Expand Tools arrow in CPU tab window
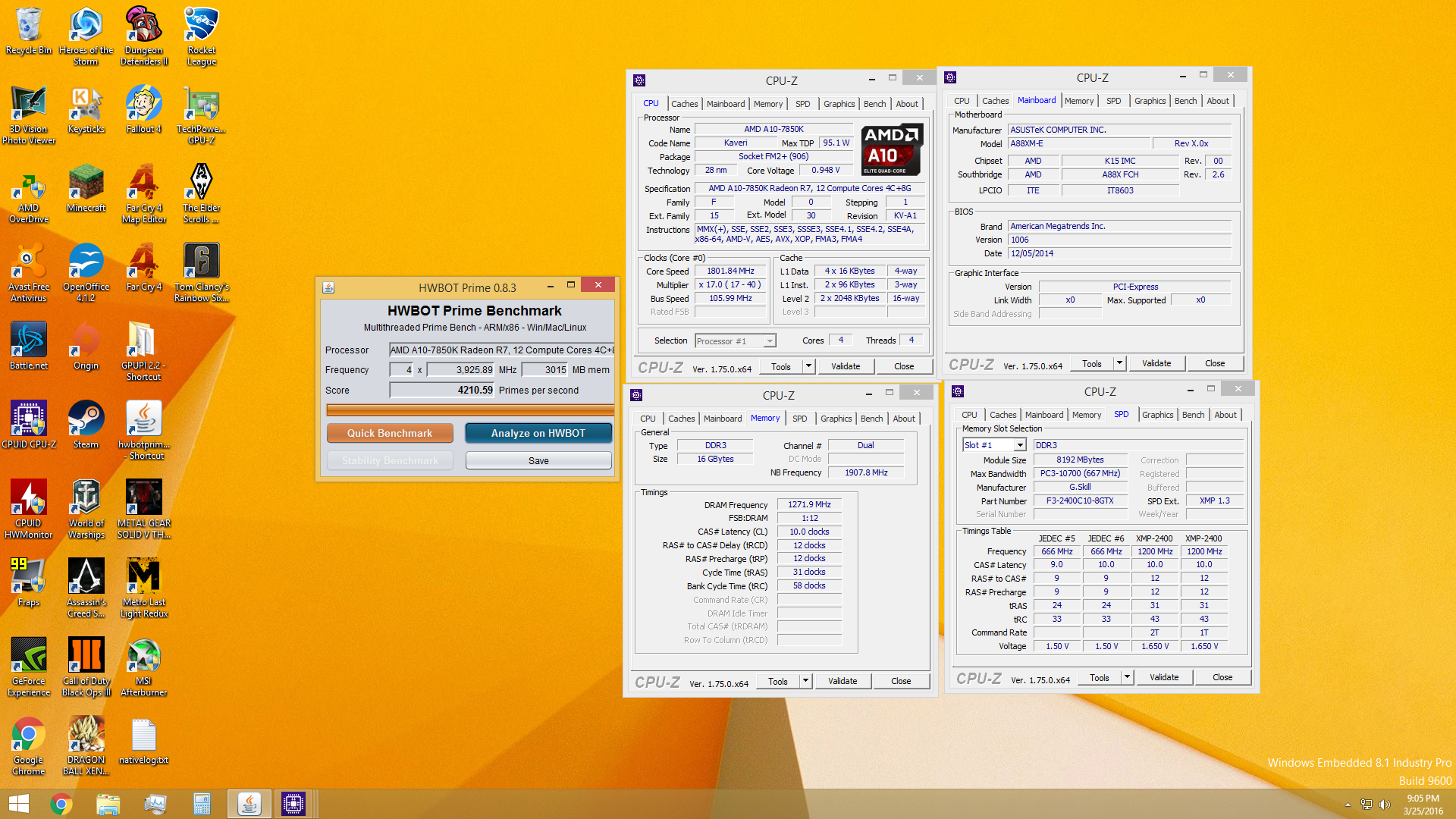 coord(808,366)
